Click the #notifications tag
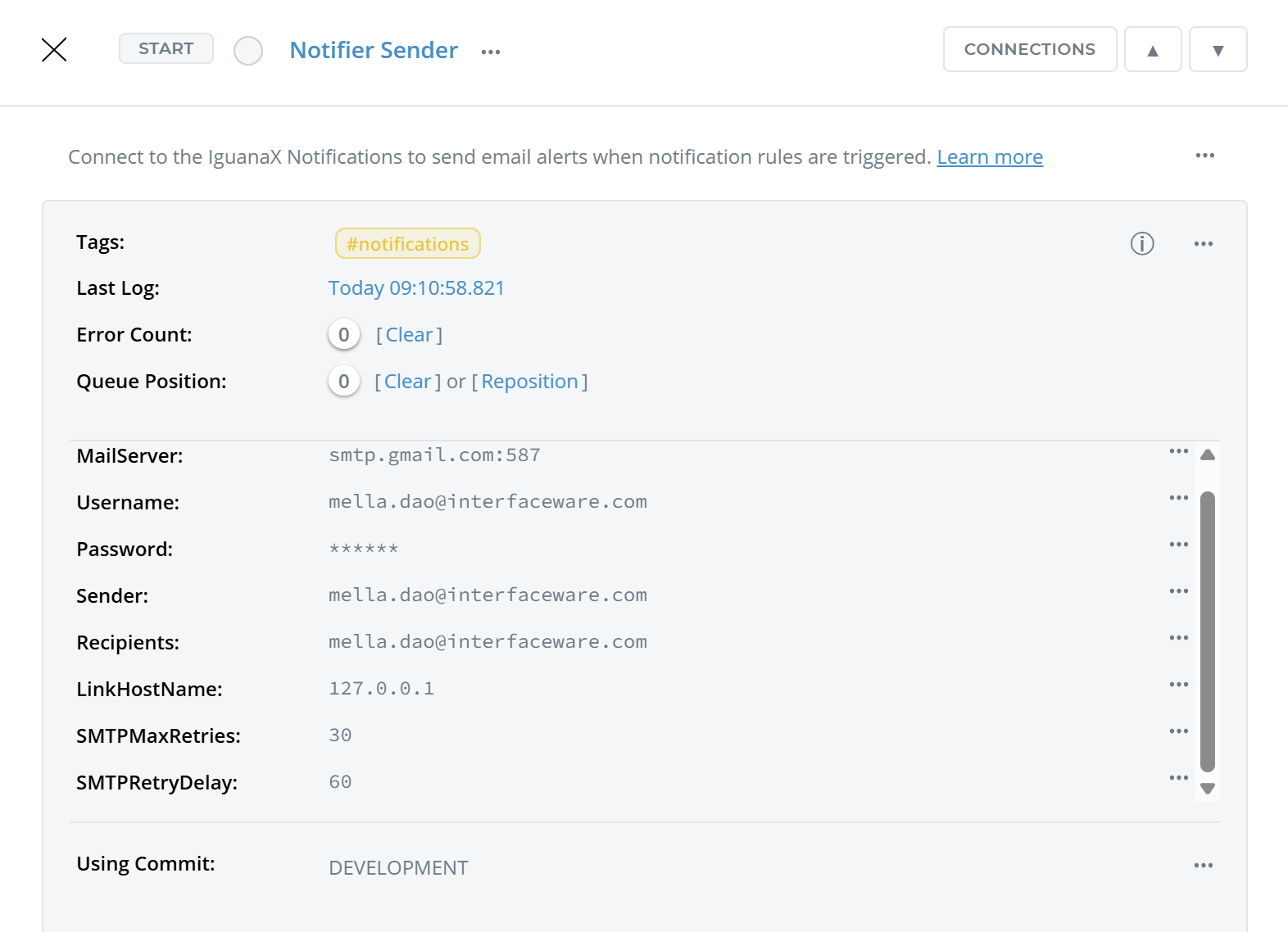Image resolution: width=1288 pixels, height=932 pixels. (x=407, y=244)
